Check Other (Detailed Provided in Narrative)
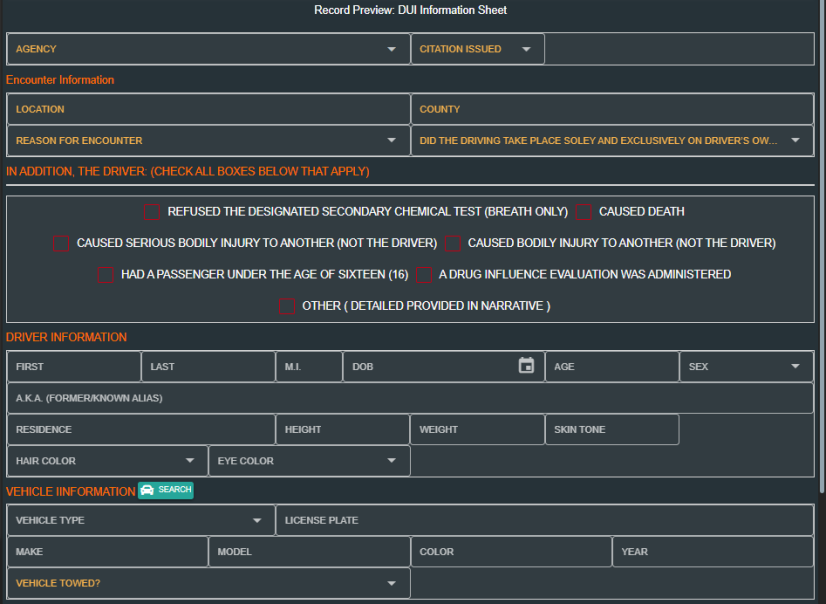This screenshot has height=604, width=826. click(287, 306)
